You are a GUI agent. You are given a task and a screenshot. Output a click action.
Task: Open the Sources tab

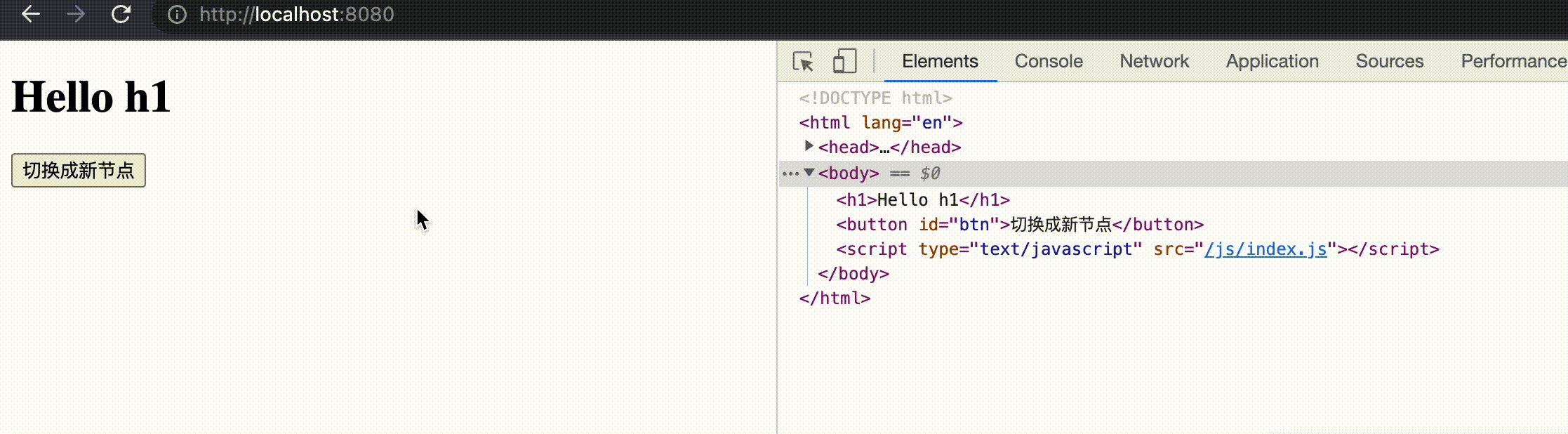[1389, 62]
